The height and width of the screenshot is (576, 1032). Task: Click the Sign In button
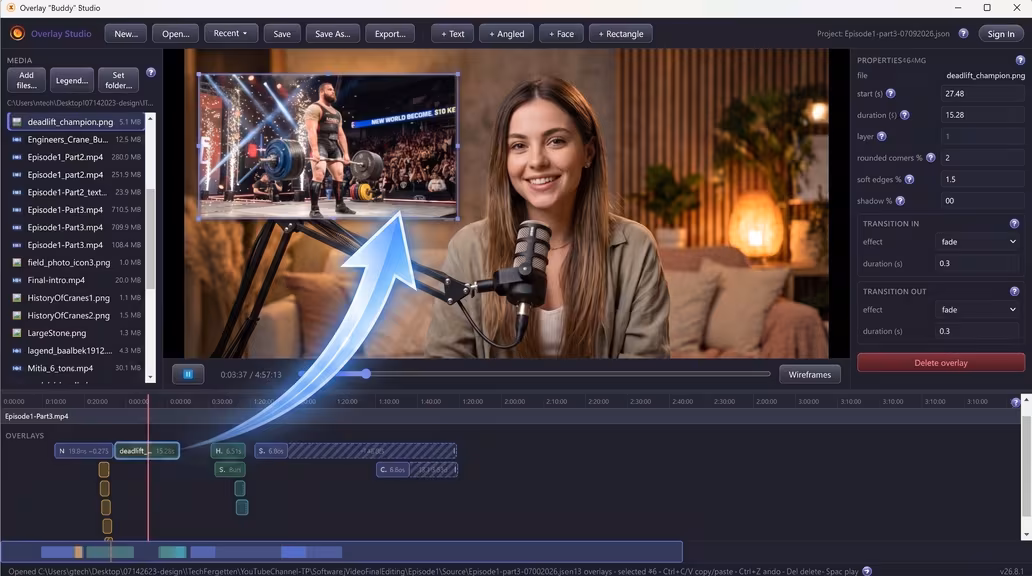coord(1000,34)
